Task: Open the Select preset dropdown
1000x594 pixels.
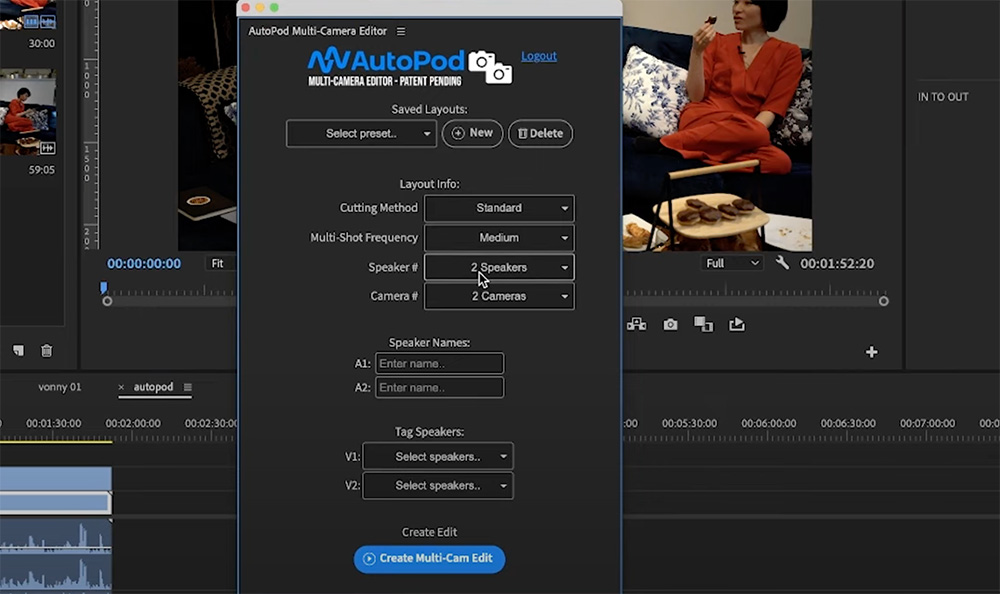Action: [361, 133]
